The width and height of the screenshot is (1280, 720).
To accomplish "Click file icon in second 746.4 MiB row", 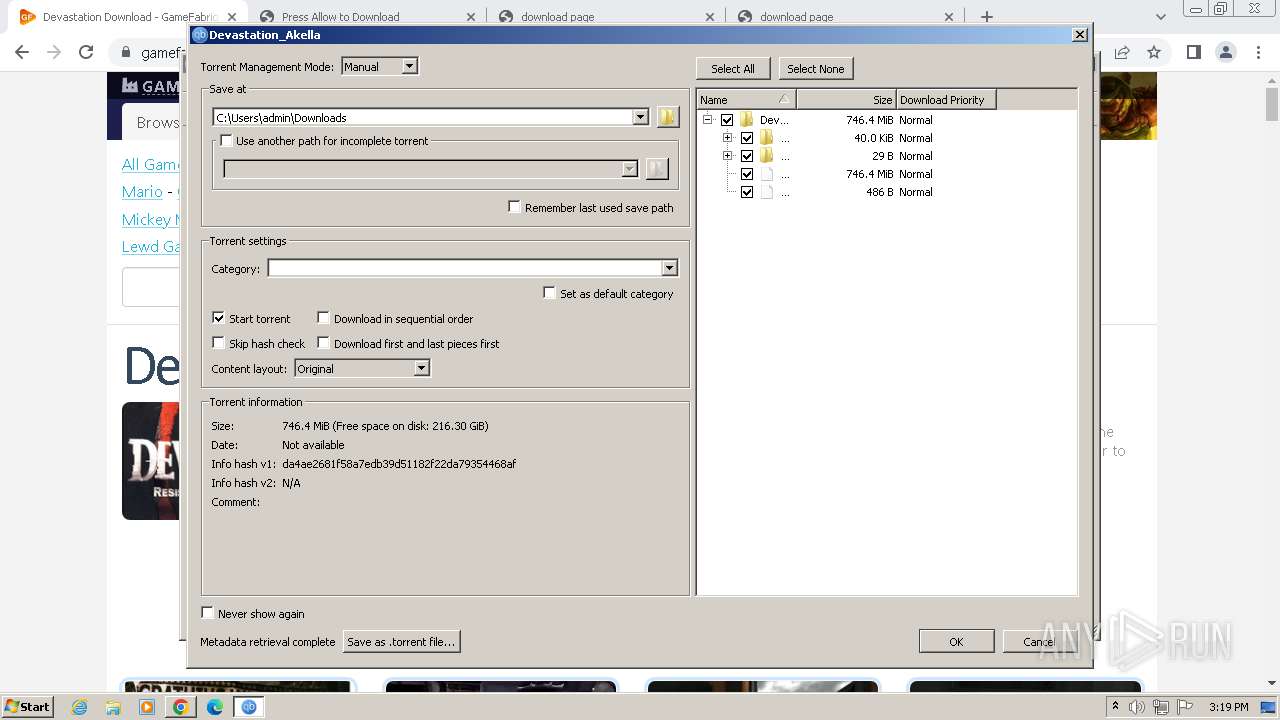I will 766,174.
